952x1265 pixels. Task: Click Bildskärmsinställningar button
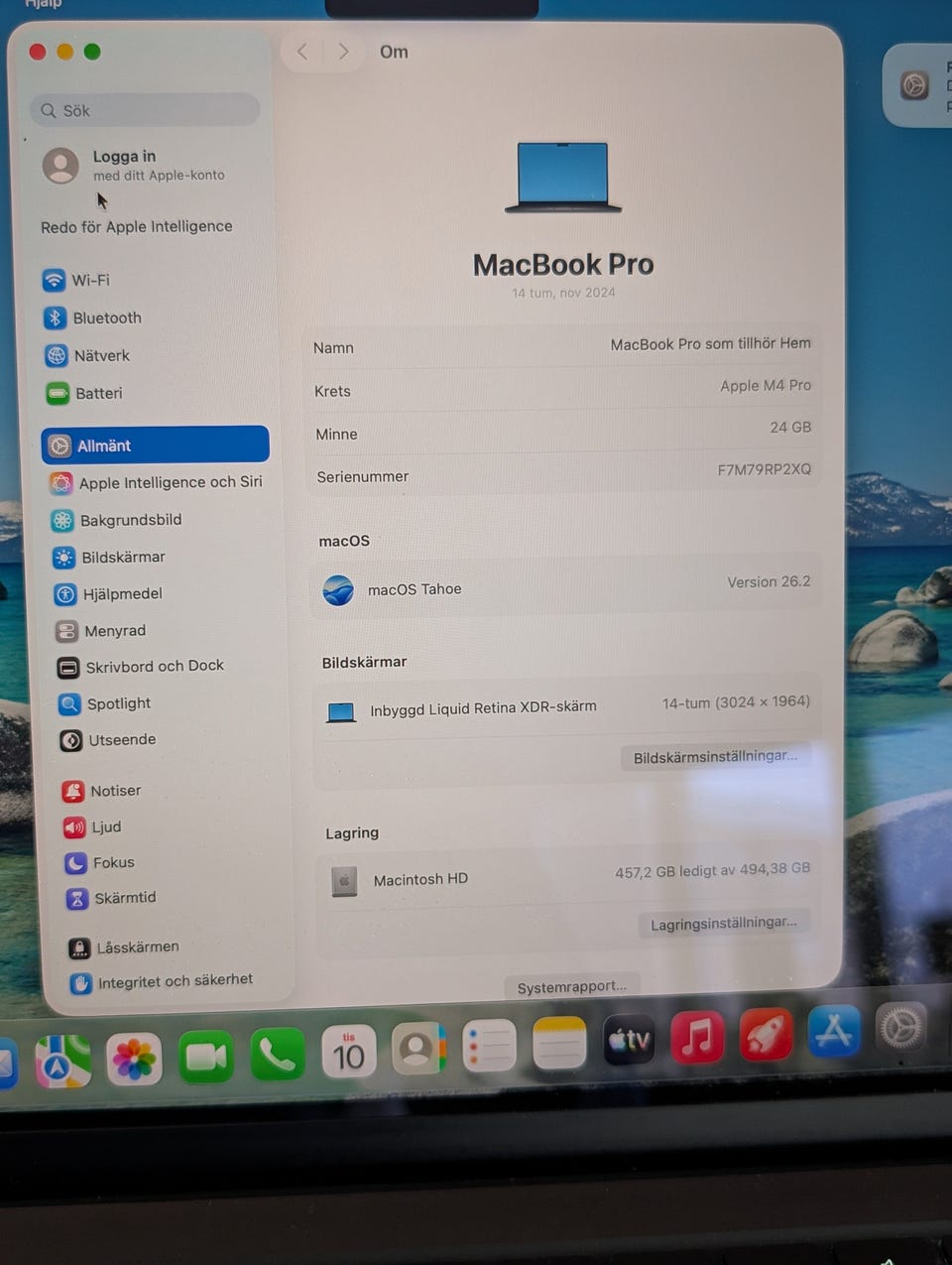point(715,756)
